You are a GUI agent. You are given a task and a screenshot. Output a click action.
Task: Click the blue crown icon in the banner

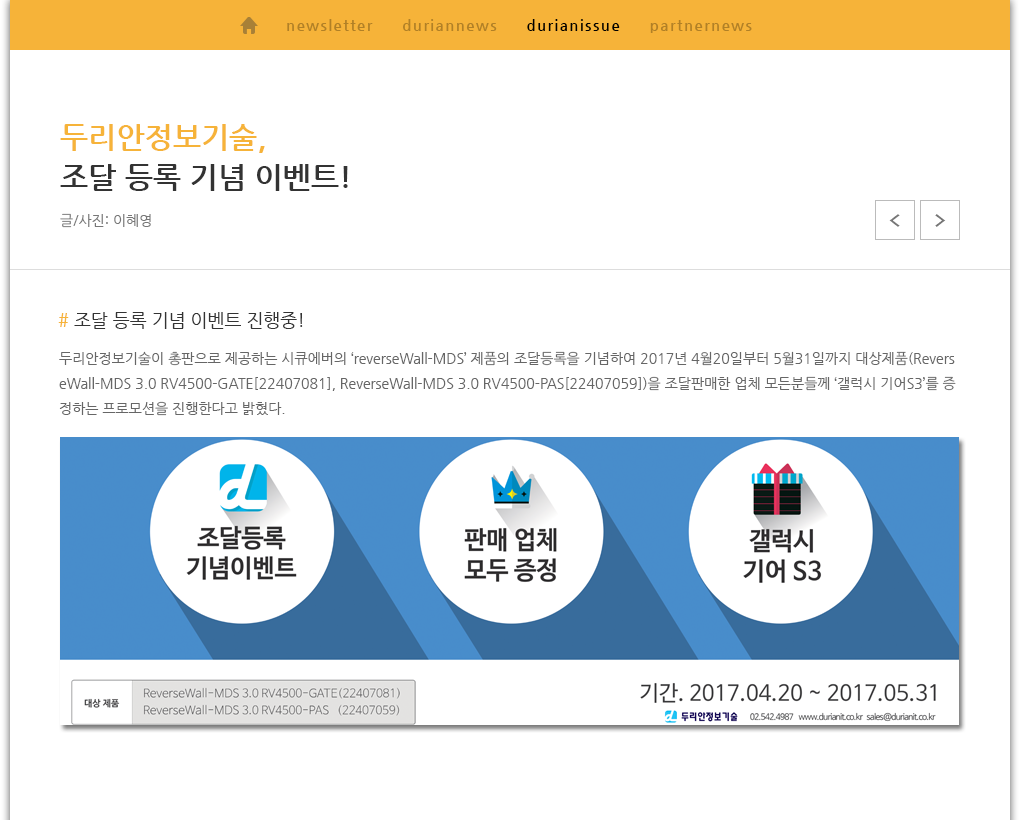pos(511,486)
